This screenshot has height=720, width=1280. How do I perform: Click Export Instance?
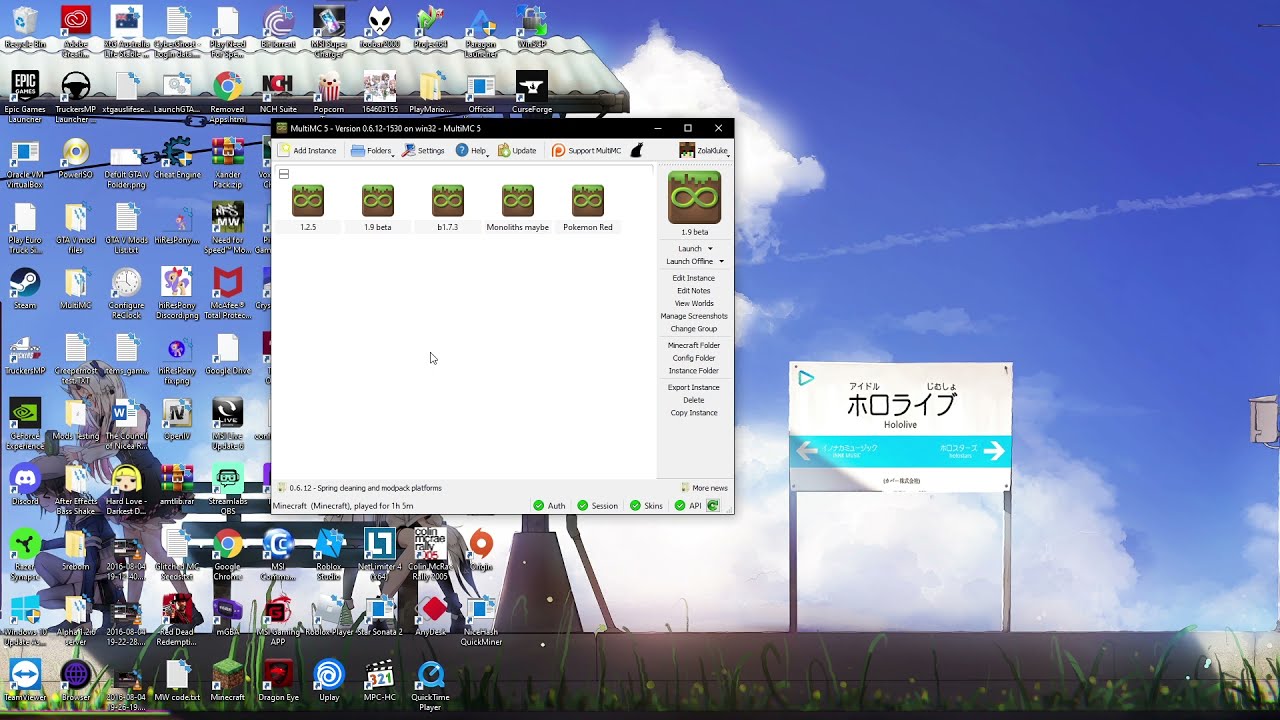(x=694, y=387)
